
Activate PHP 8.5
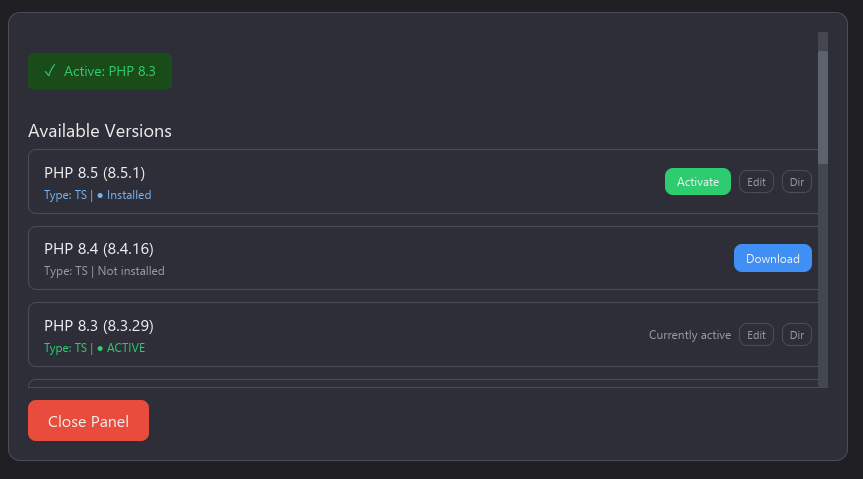(697, 182)
